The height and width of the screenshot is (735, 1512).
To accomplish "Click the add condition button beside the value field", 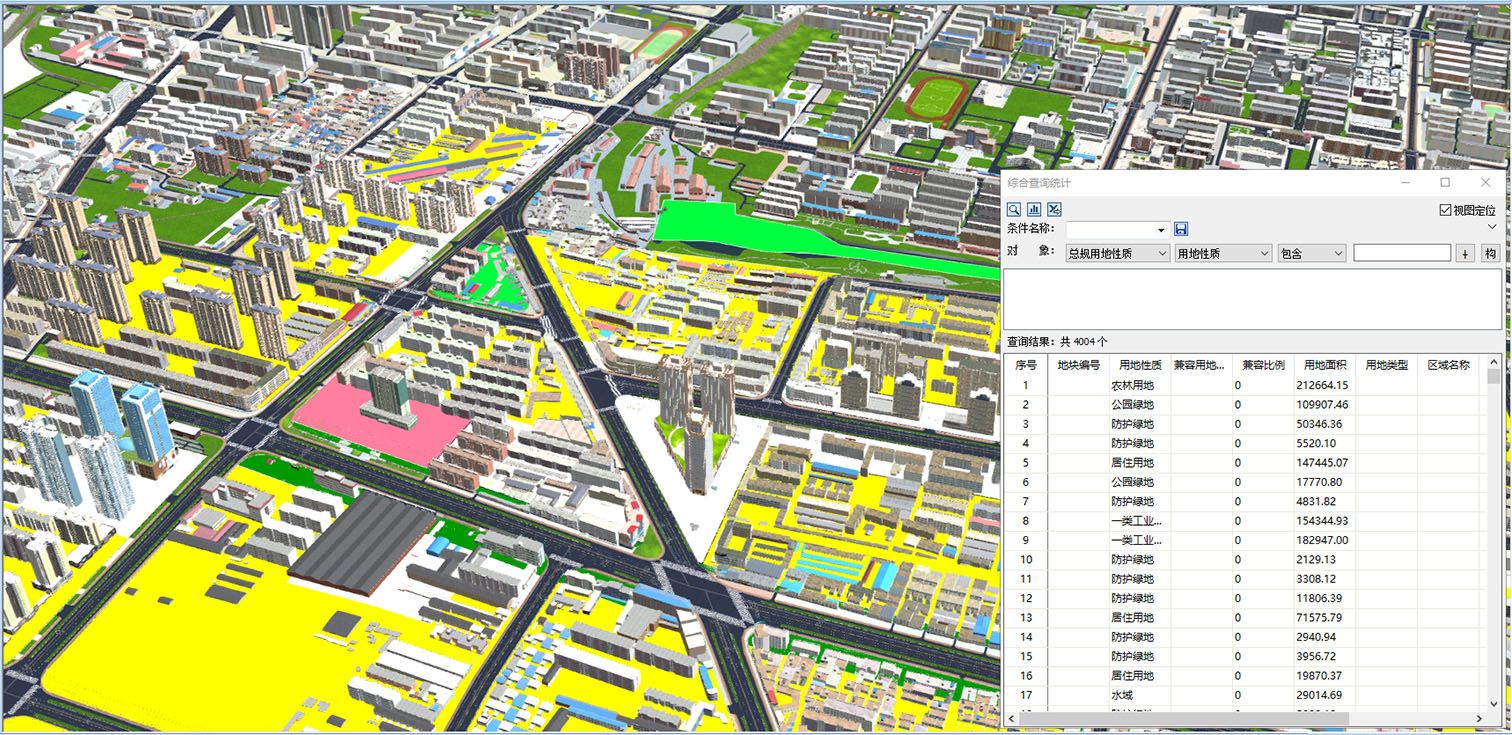I will [x=1466, y=254].
